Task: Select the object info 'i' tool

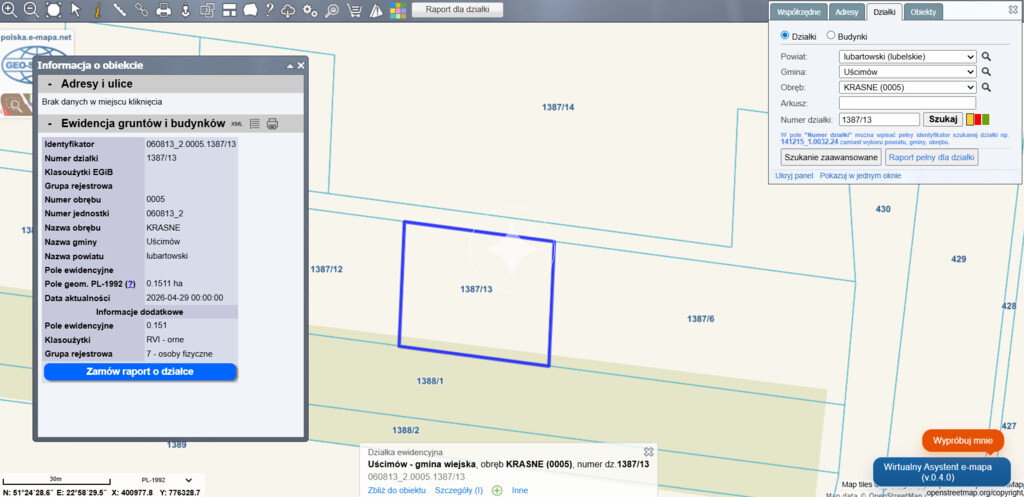Action: (x=98, y=10)
